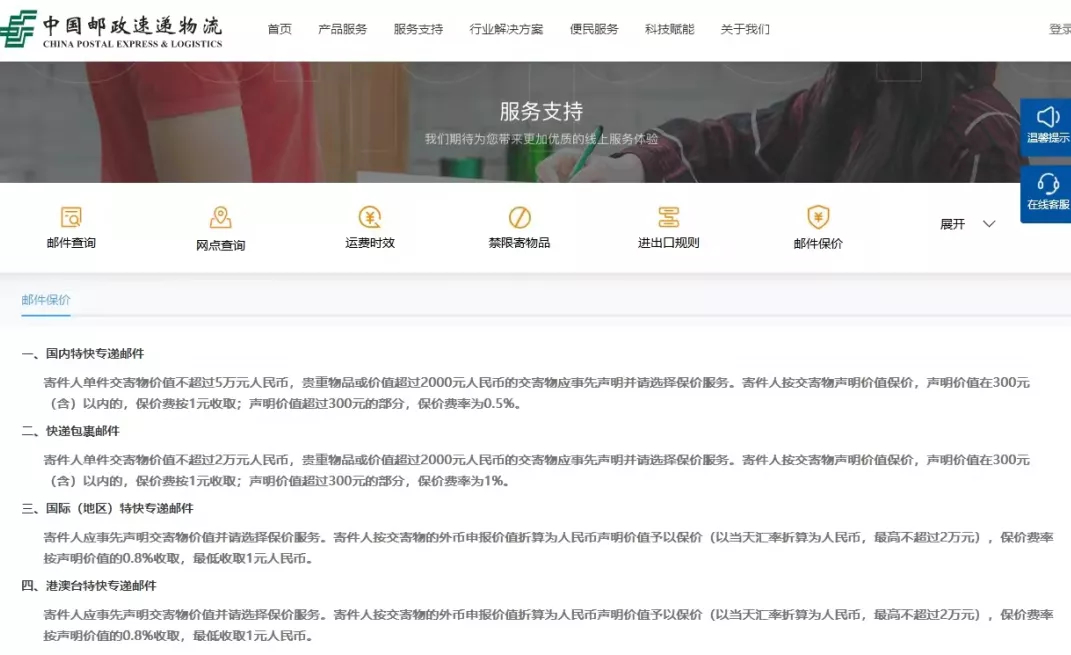The width and height of the screenshot is (1071, 655).
Task: Click the 温馨提示 speaker icon
Action: pyautogui.click(x=1048, y=117)
